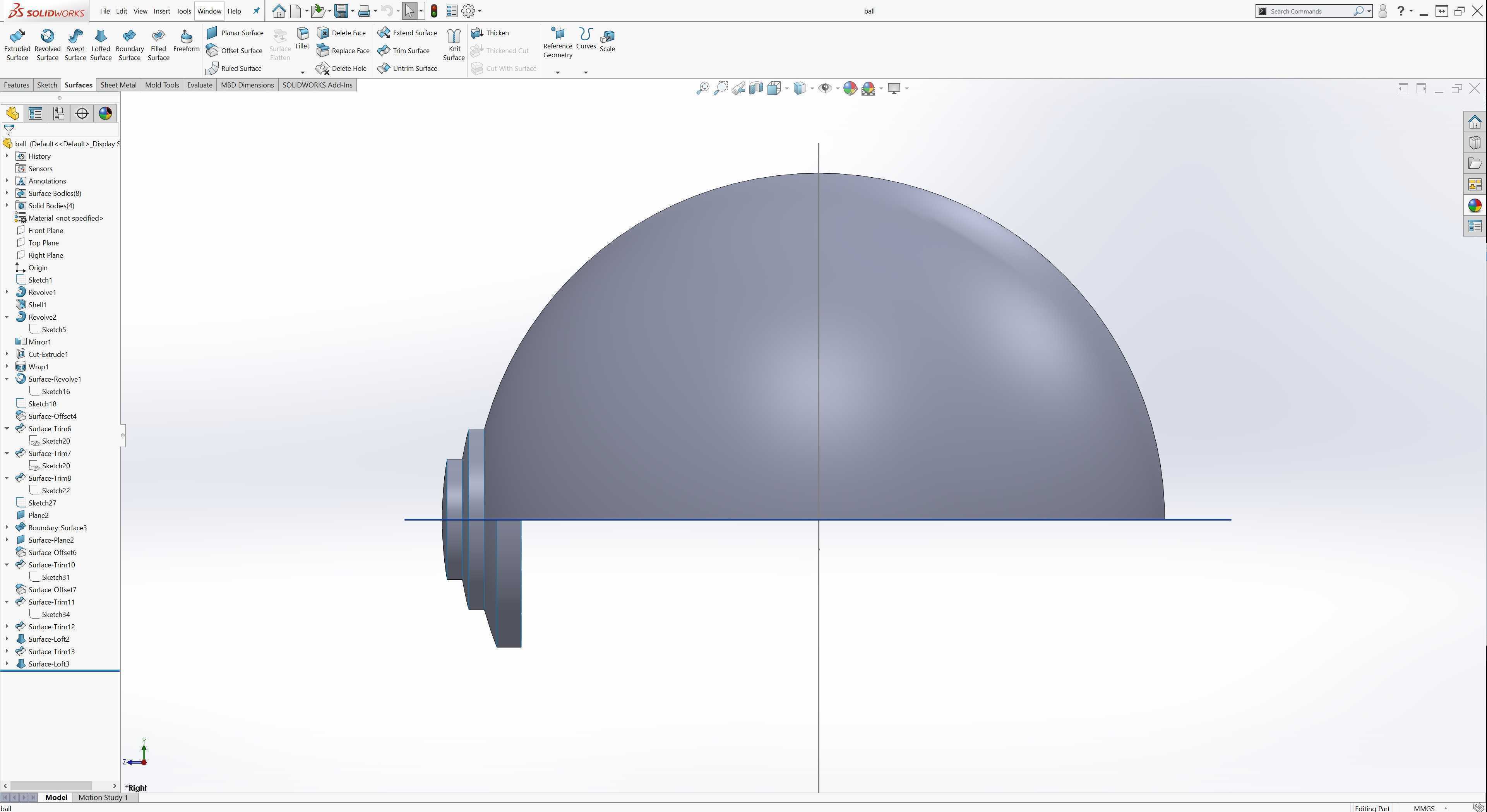
Task: Click the Scale tool
Action: click(x=607, y=41)
